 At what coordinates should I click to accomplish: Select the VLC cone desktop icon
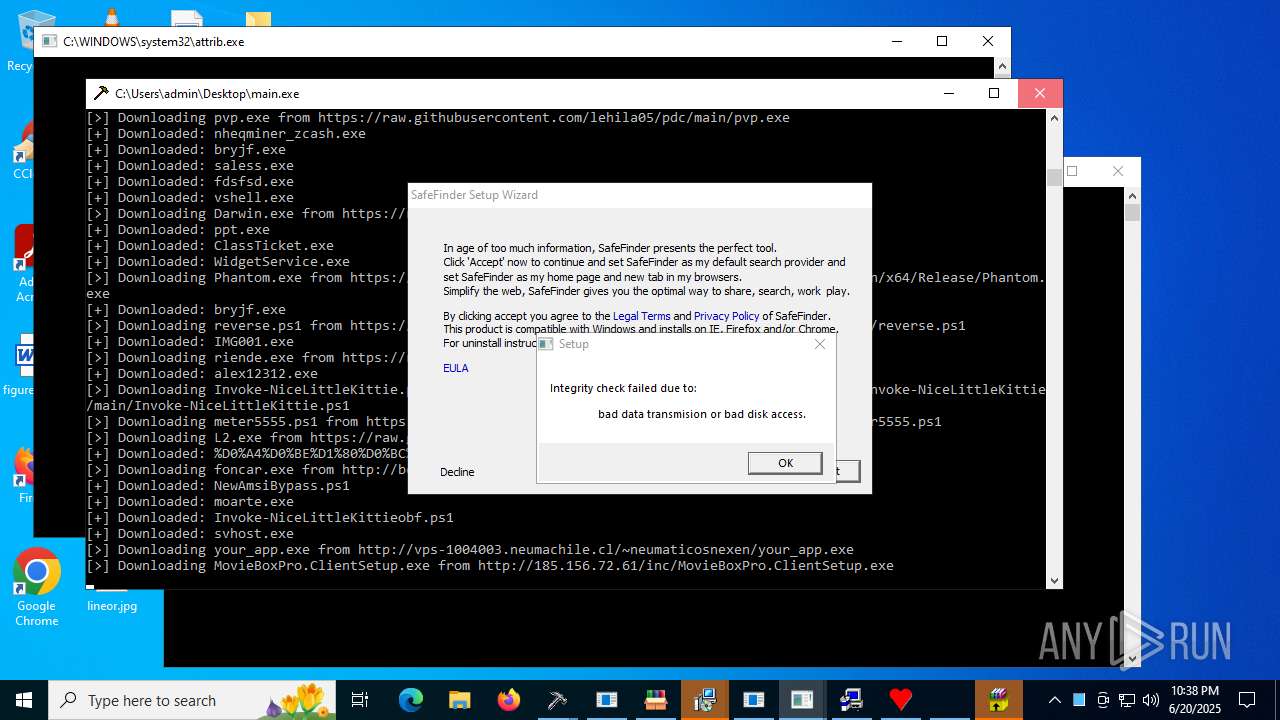click(111, 15)
